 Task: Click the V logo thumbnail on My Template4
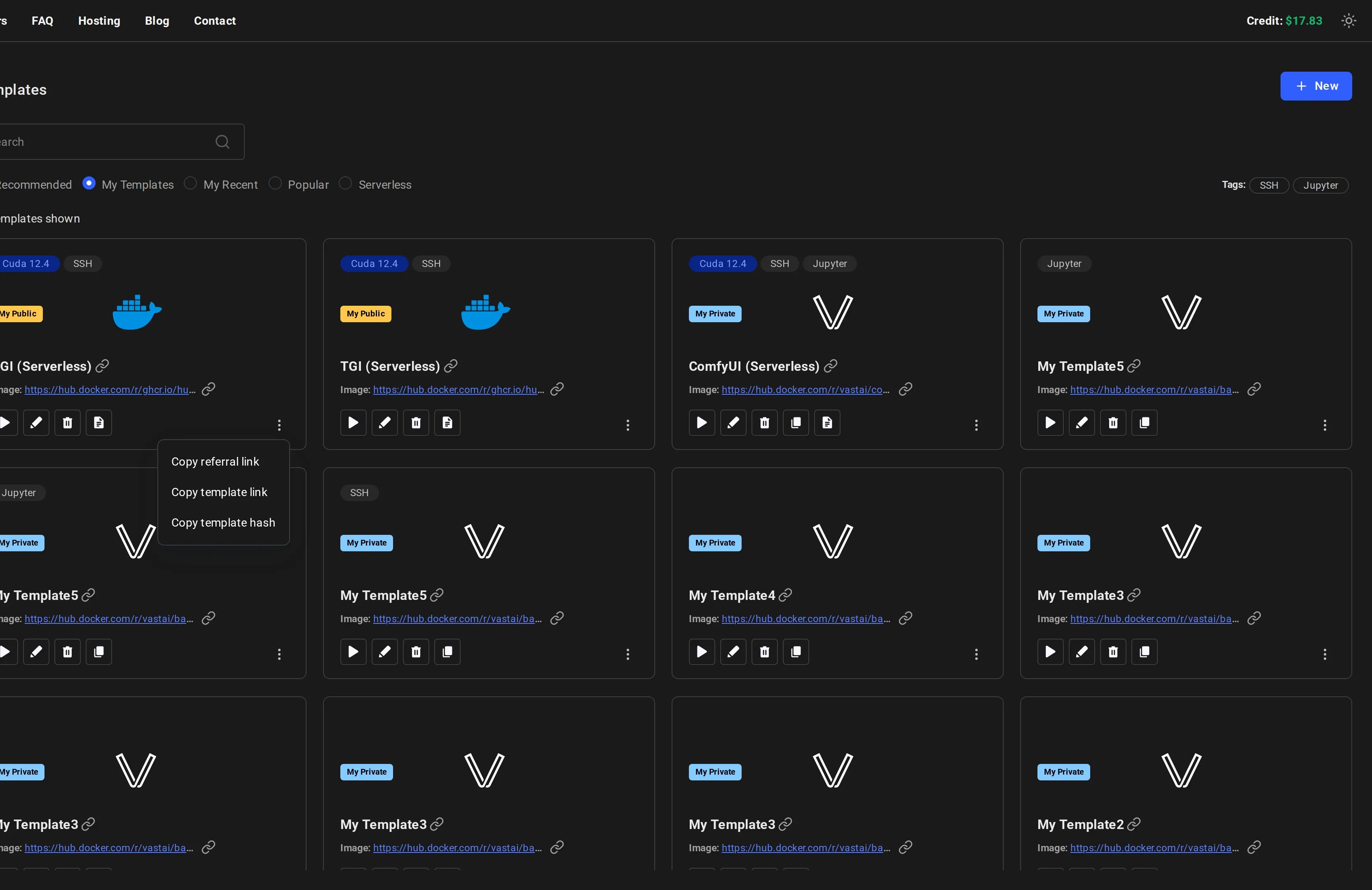(x=832, y=541)
